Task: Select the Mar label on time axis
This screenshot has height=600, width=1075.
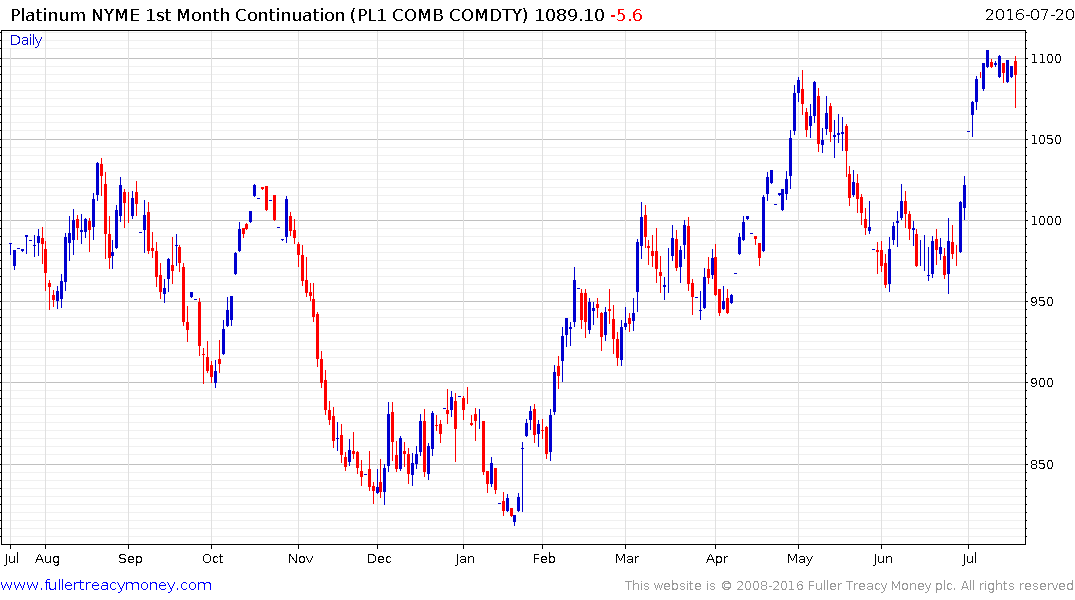Action: tap(627, 559)
